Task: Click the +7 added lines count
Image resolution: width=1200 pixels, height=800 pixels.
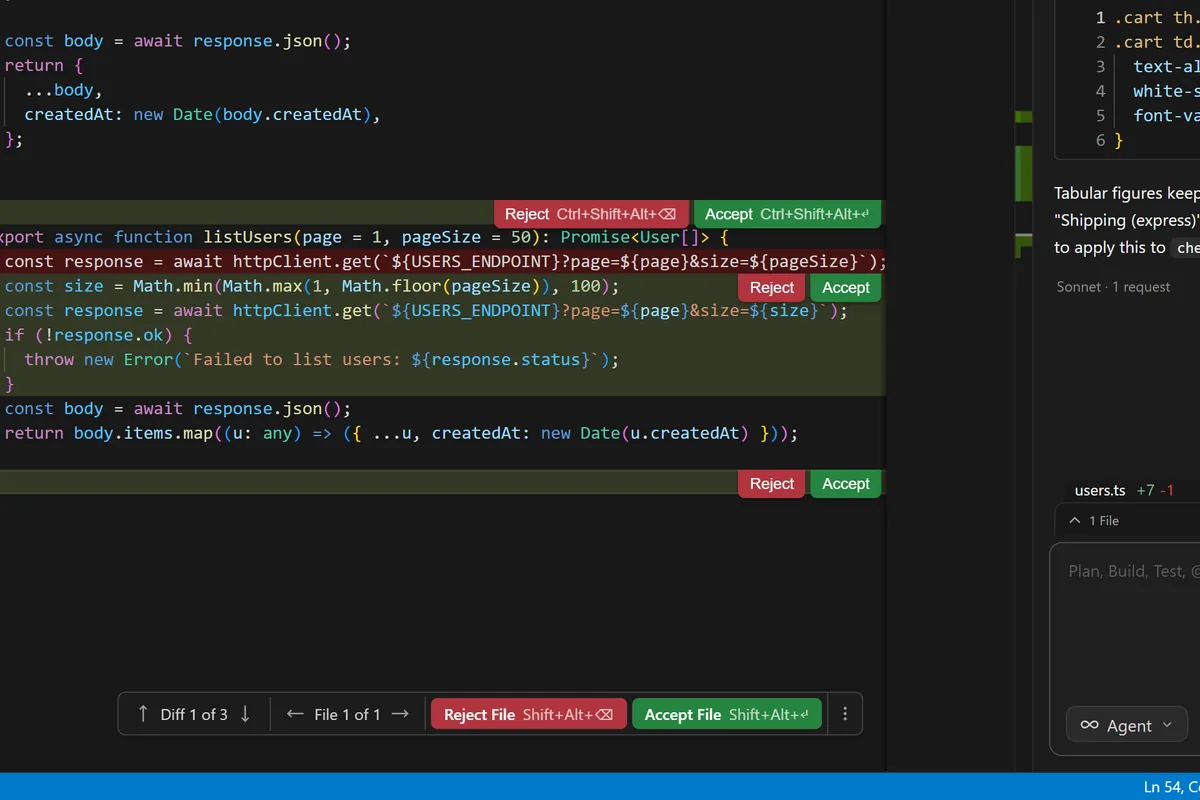Action: click(1145, 490)
